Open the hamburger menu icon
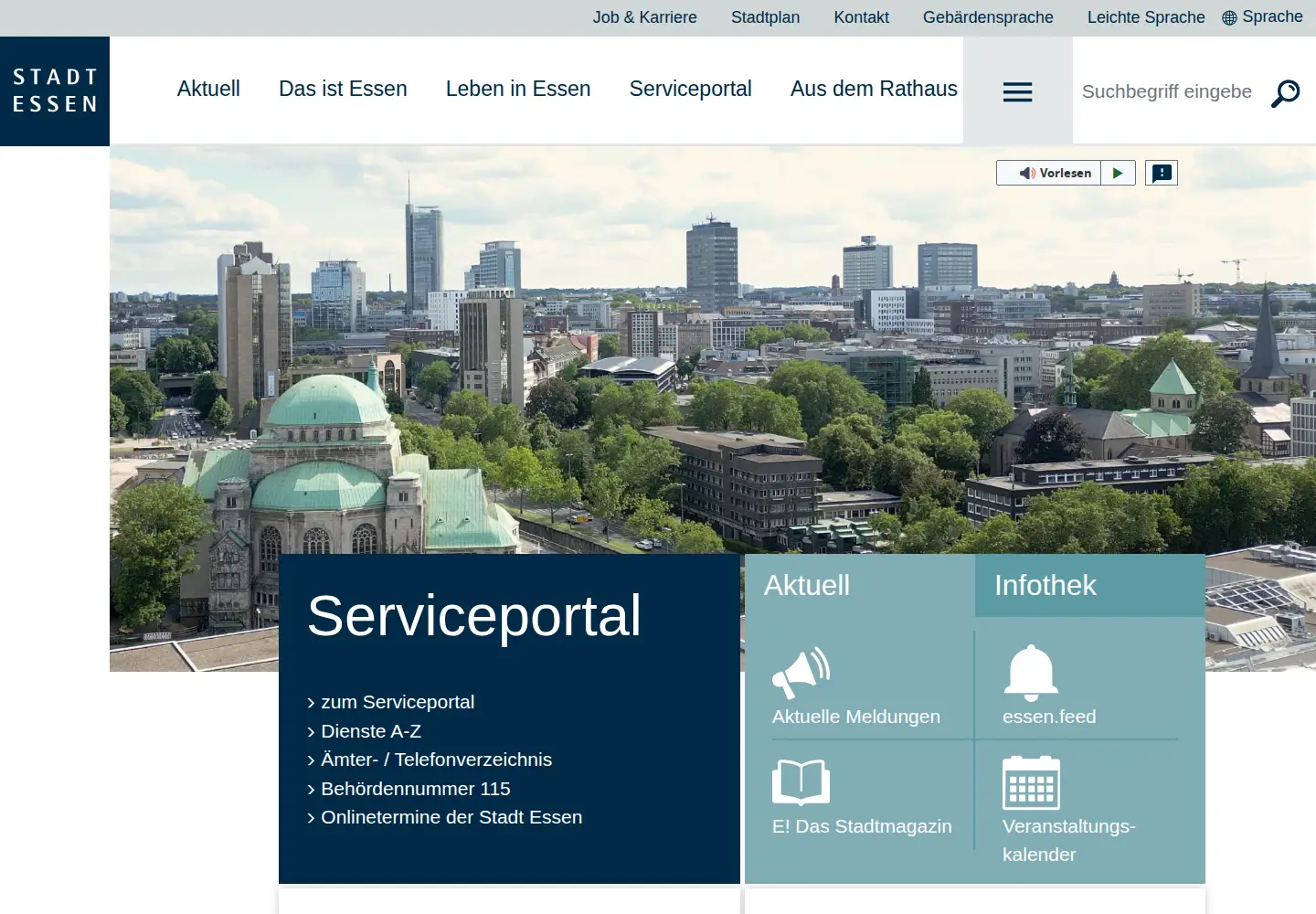Viewport: 1316px width, 914px height. [1017, 91]
